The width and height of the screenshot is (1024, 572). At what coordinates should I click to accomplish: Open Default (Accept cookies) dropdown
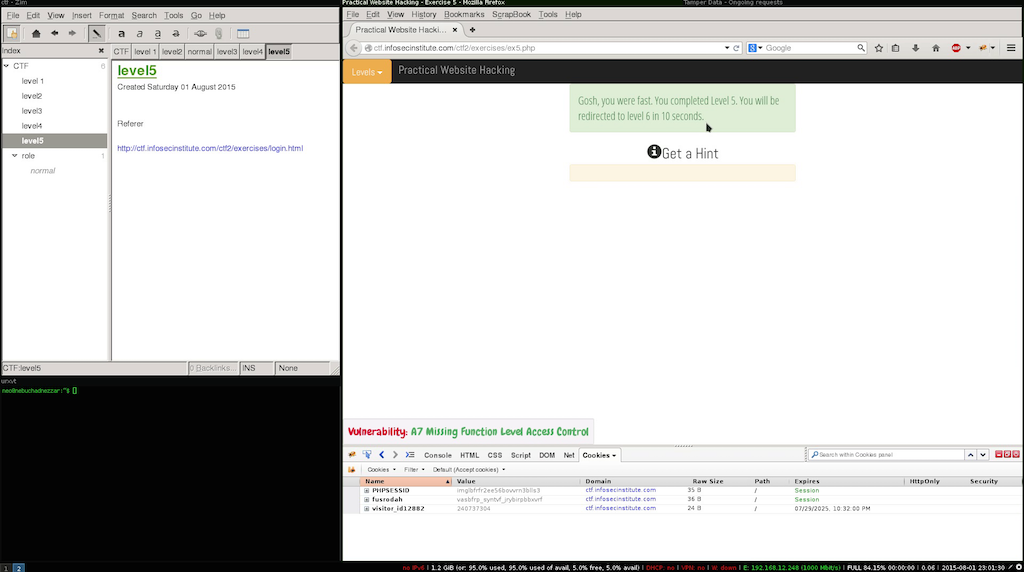468,469
